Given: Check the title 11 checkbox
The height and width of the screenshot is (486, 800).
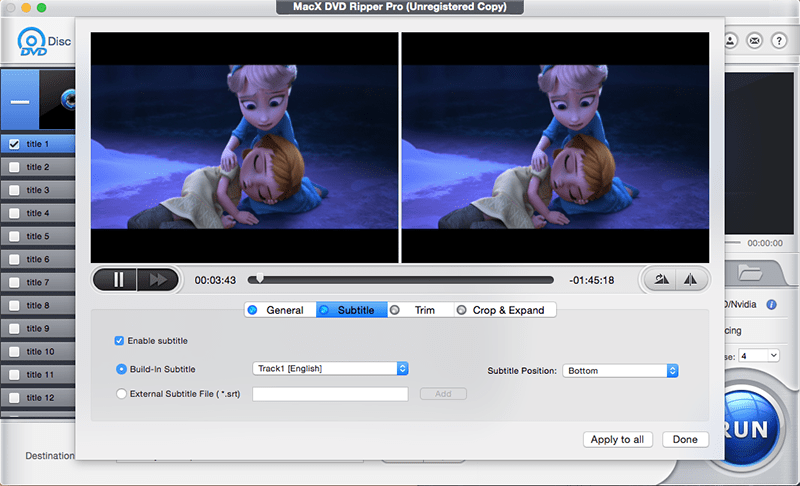Looking at the screenshot, I should (x=14, y=375).
